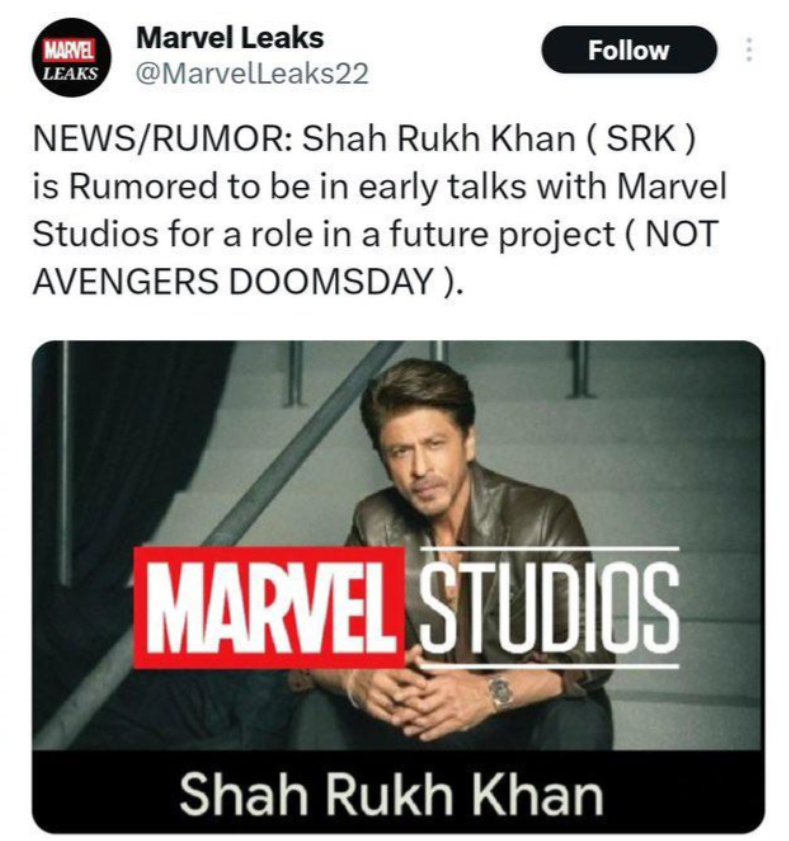Click the white STUDIOS wordmark in image

[549, 607]
